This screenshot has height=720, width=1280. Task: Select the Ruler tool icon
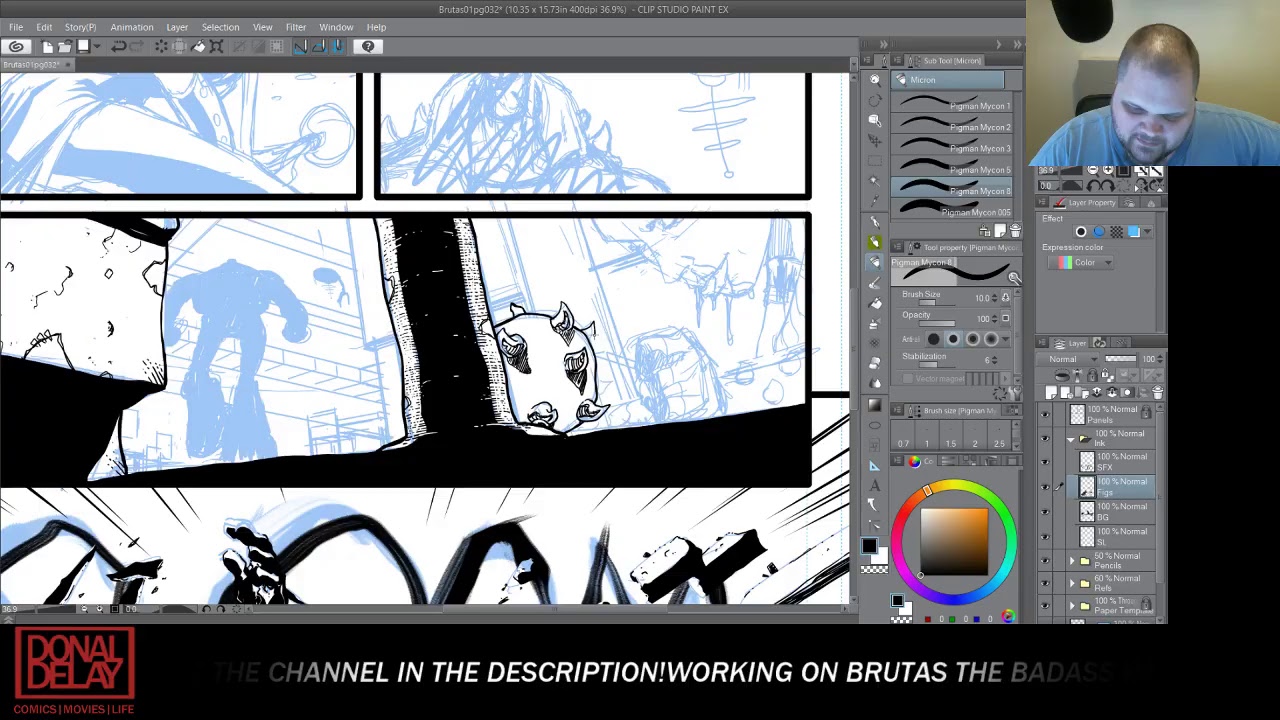coord(875,465)
